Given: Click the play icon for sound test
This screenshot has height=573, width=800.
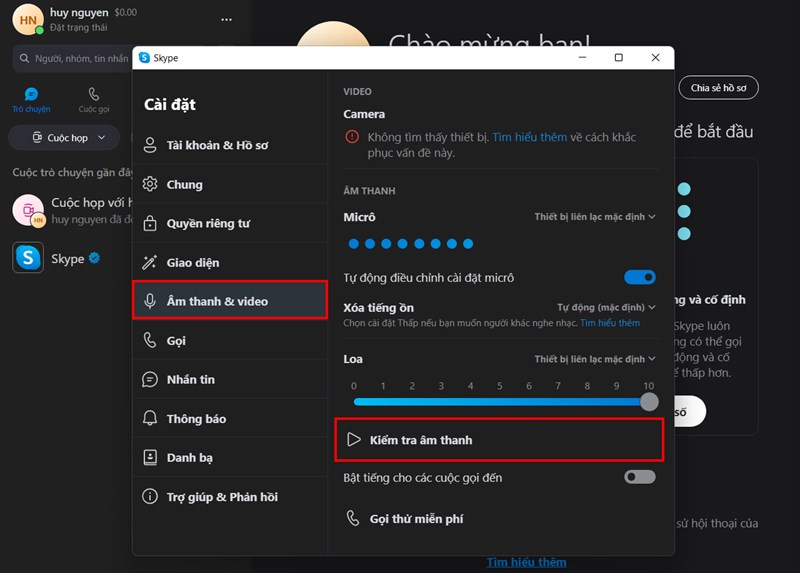Looking at the screenshot, I should [354, 439].
